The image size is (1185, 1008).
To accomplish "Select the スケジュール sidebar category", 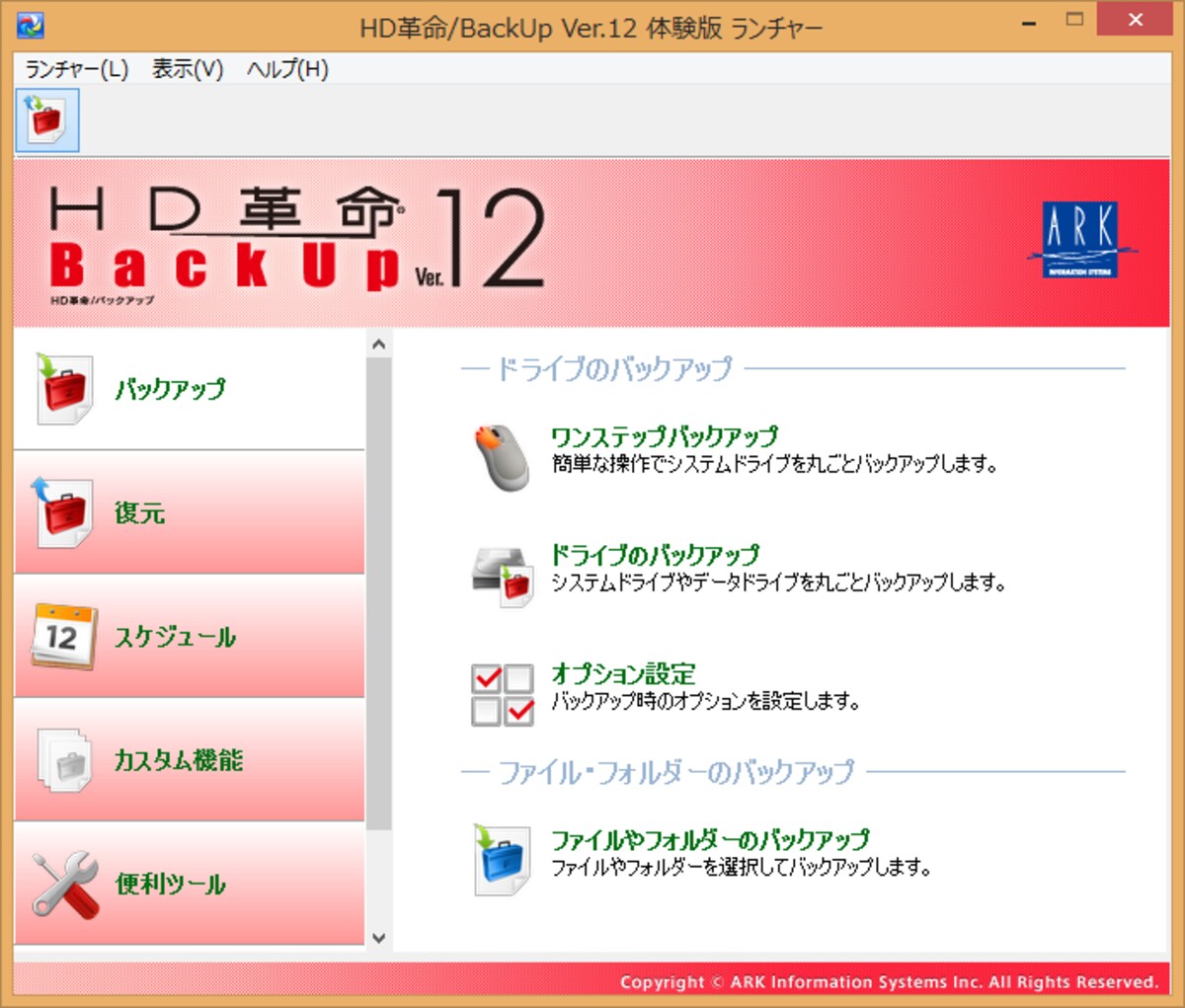I will [x=190, y=637].
